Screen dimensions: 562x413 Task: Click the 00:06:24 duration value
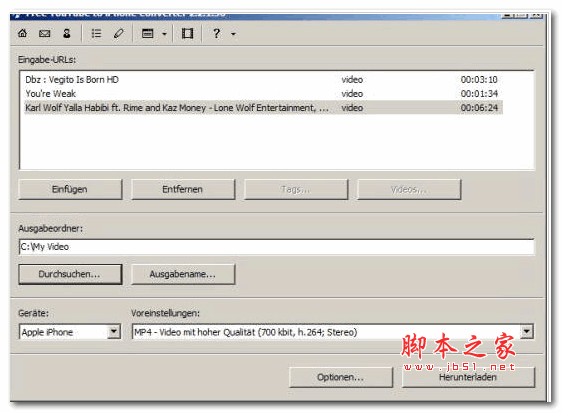[x=479, y=108]
